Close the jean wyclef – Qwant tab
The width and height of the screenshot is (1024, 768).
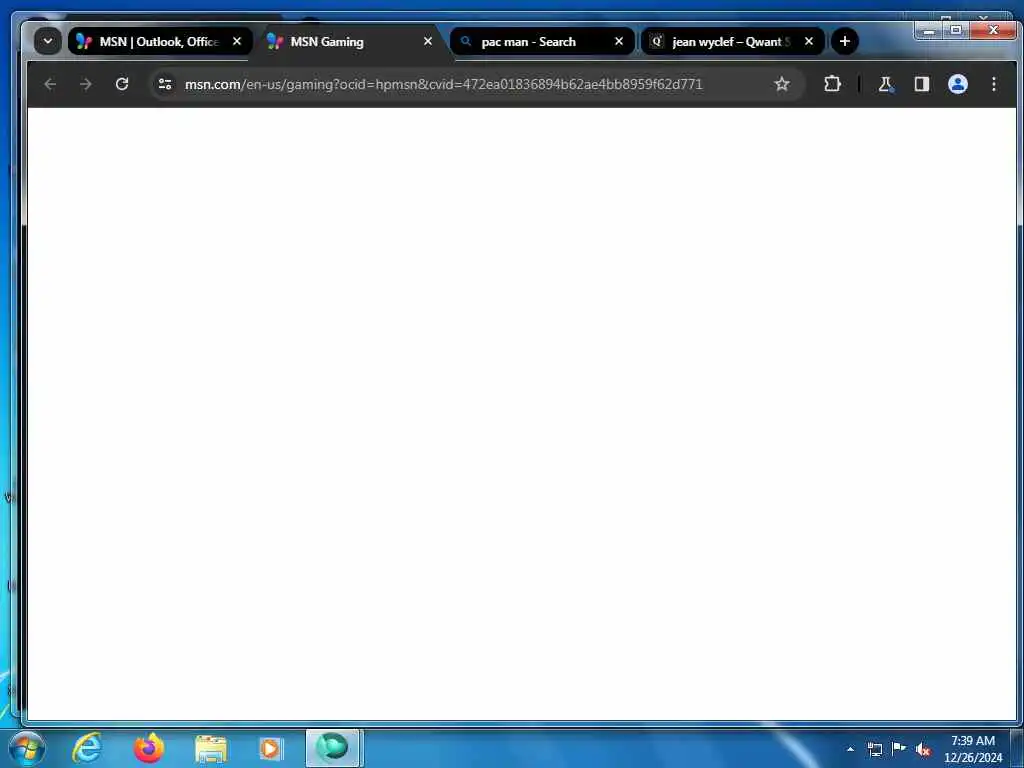(x=809, y=41)
